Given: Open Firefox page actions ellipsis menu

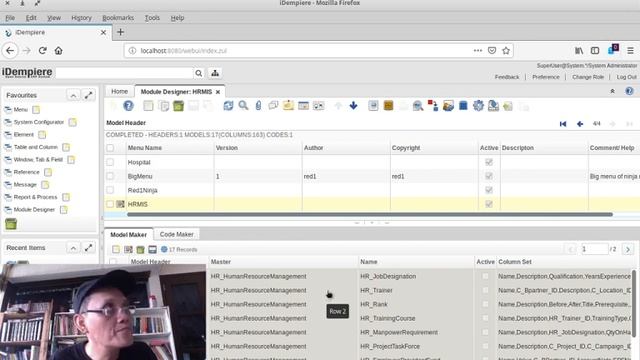Looking at the screenshot, I should [478, 51].
